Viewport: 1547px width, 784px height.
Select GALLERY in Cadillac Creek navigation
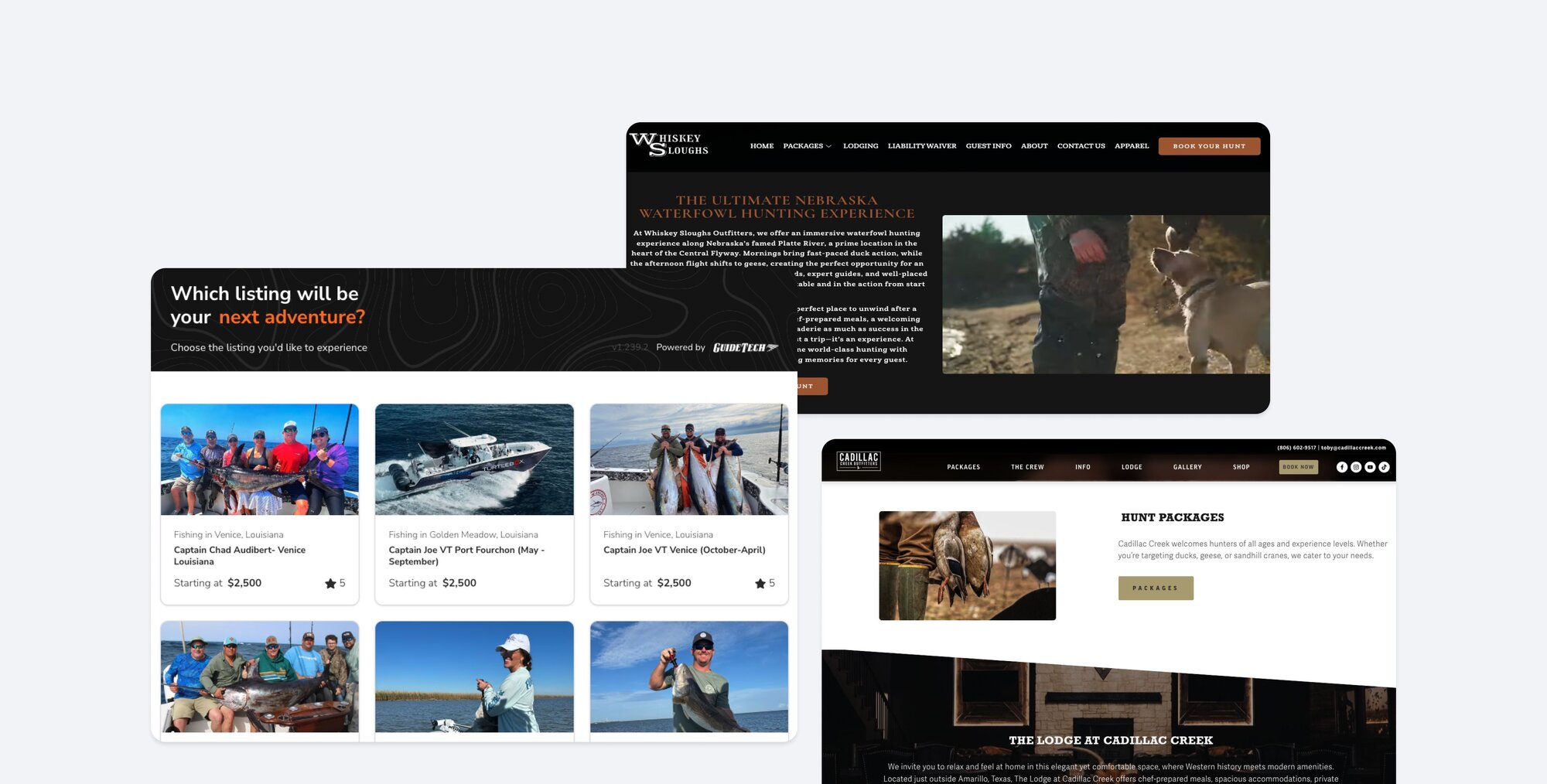[x=1187, y=466]
